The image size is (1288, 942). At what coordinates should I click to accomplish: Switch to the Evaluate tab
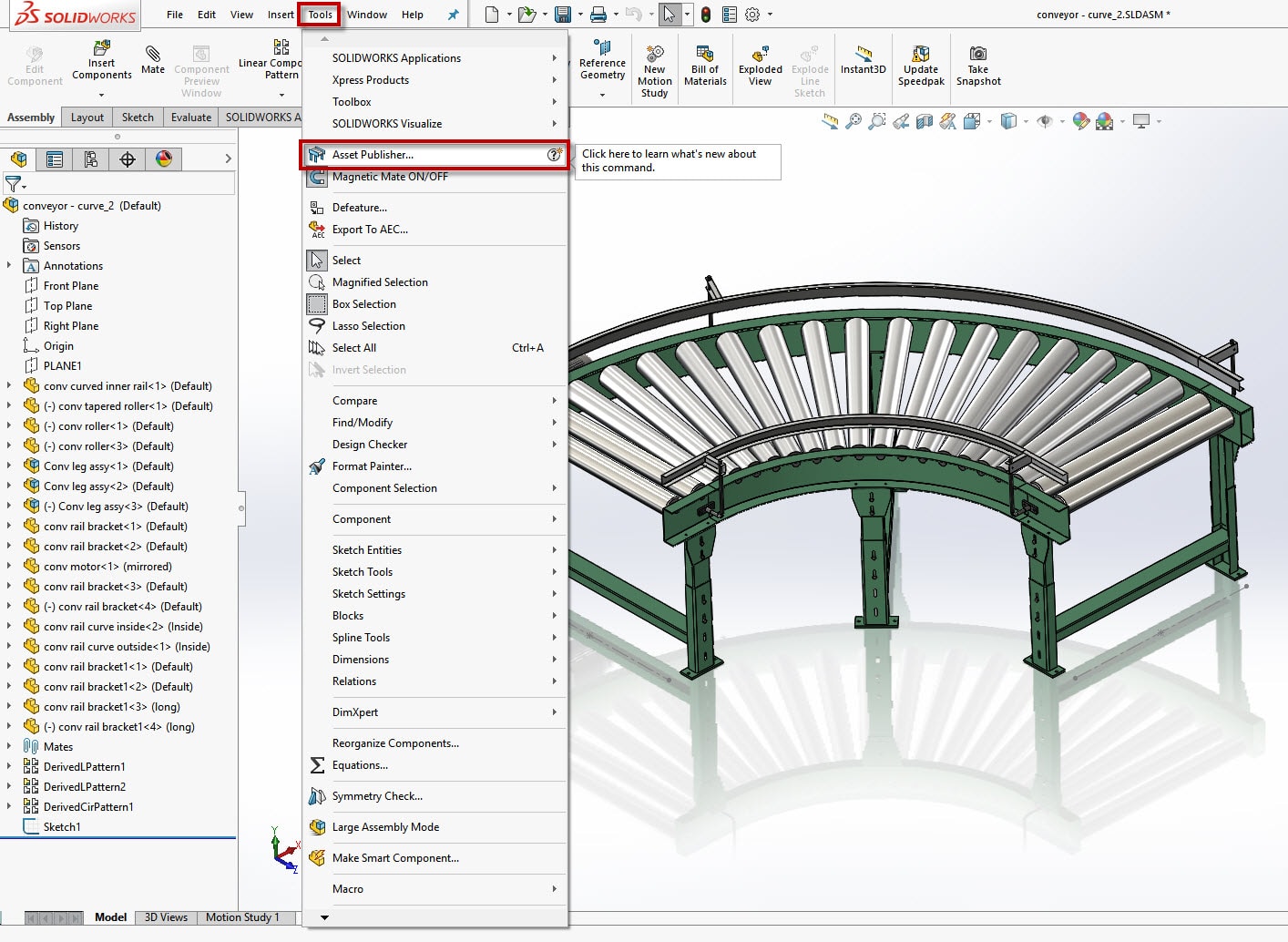pos(191,118)
